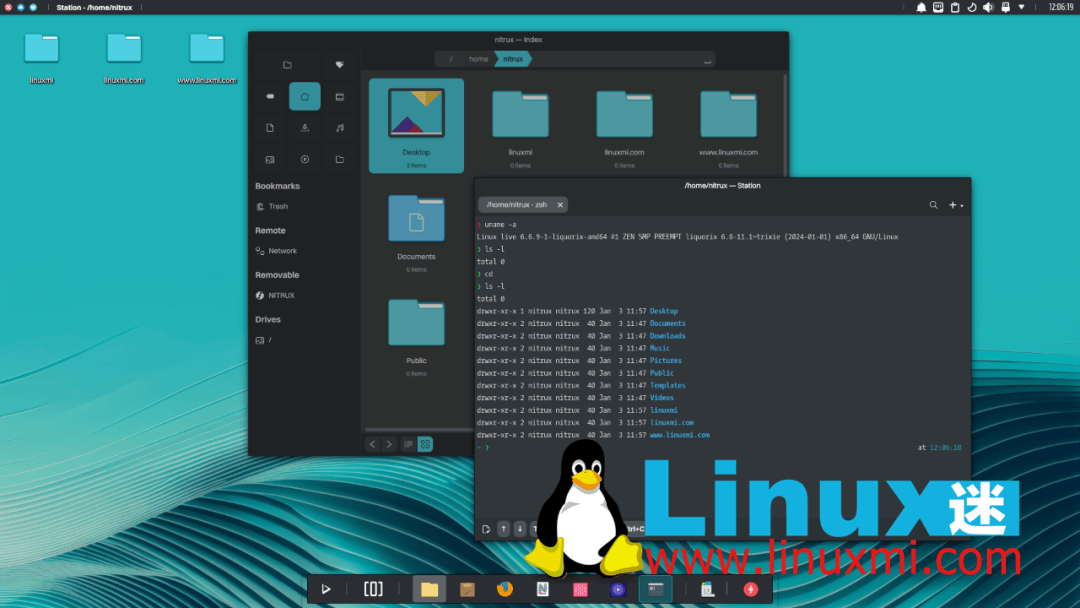Expand the dropdown arrow beside plus in Station
Viewport: 1080px width, 608px height.
point(962,206)
